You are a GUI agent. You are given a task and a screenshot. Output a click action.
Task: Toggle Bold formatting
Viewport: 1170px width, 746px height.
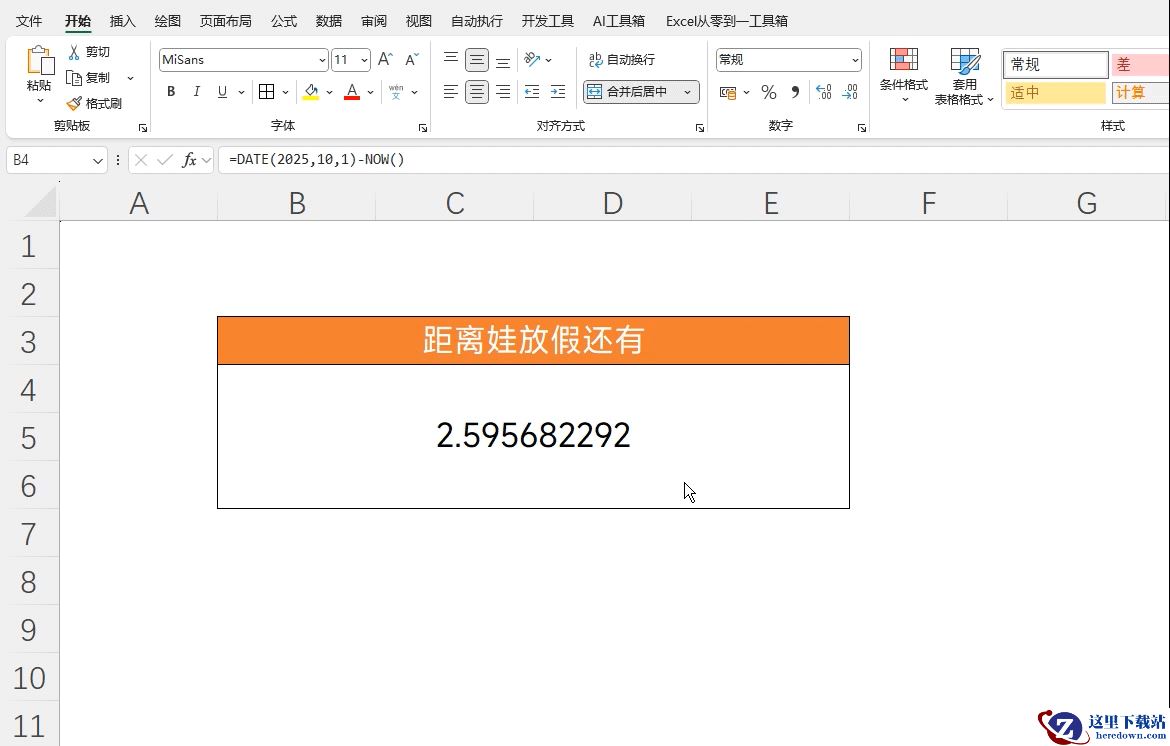point(171,92)
